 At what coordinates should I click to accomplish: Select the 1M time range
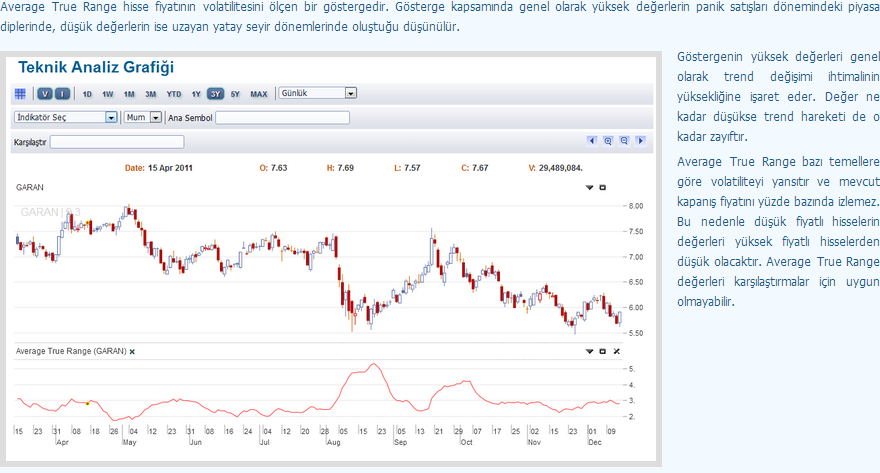click(129, 94)
